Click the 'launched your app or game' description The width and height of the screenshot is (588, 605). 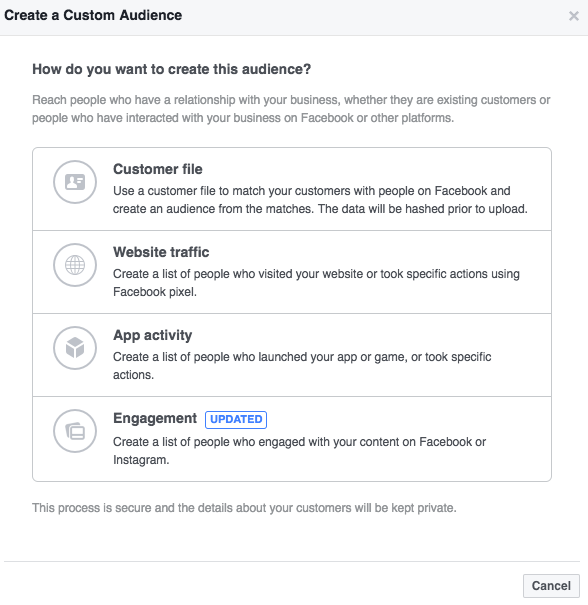pyautogui.click(x=302, y=357)
